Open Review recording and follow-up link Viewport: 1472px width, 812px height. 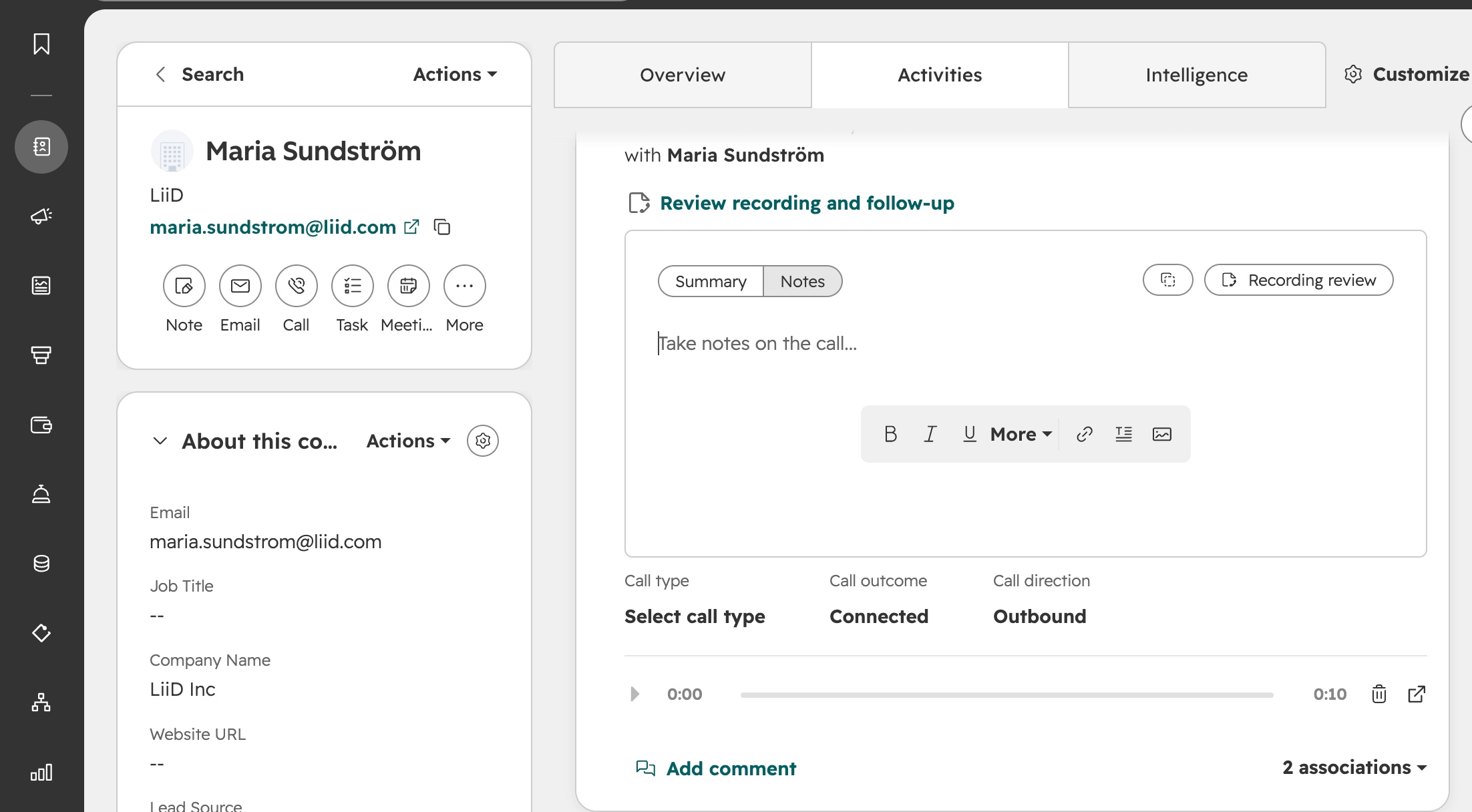click(x=807, y=203)
